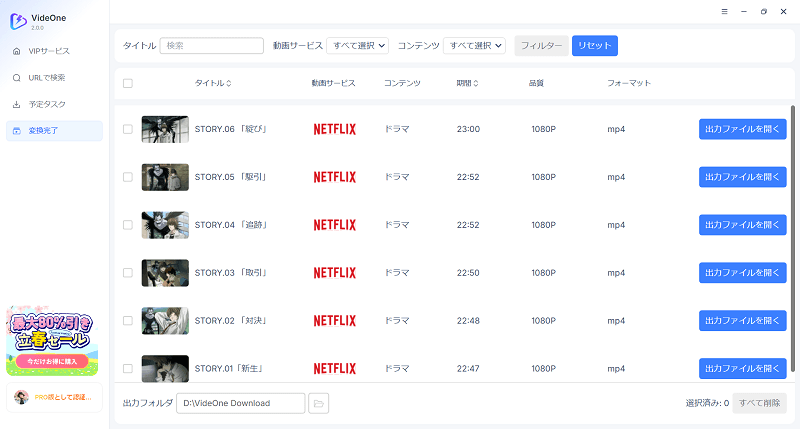Click the duration value 23:00

(x=468, y=129)
